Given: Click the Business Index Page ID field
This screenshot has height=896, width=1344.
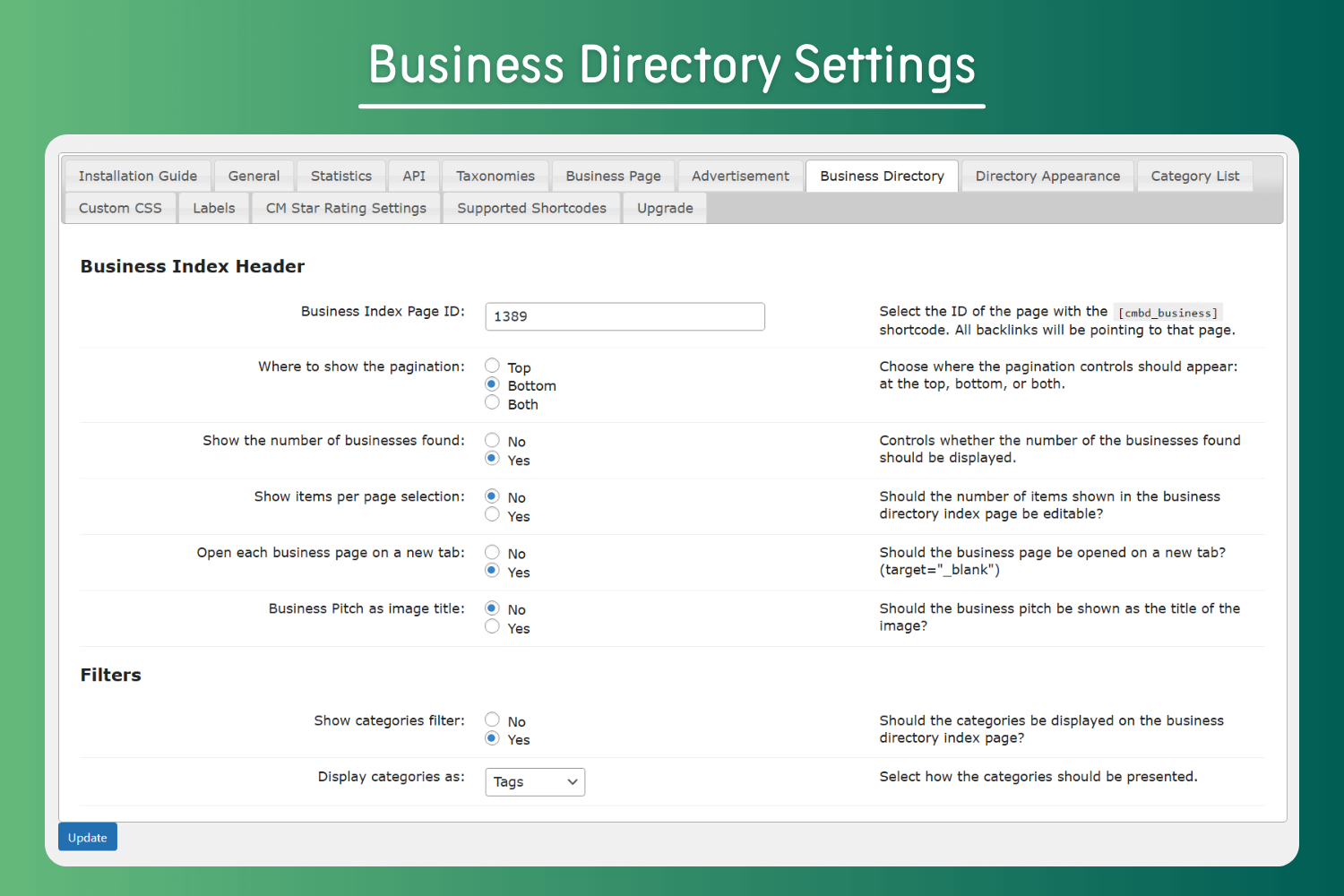Looking at the screenshot, I should click(625, 316).
